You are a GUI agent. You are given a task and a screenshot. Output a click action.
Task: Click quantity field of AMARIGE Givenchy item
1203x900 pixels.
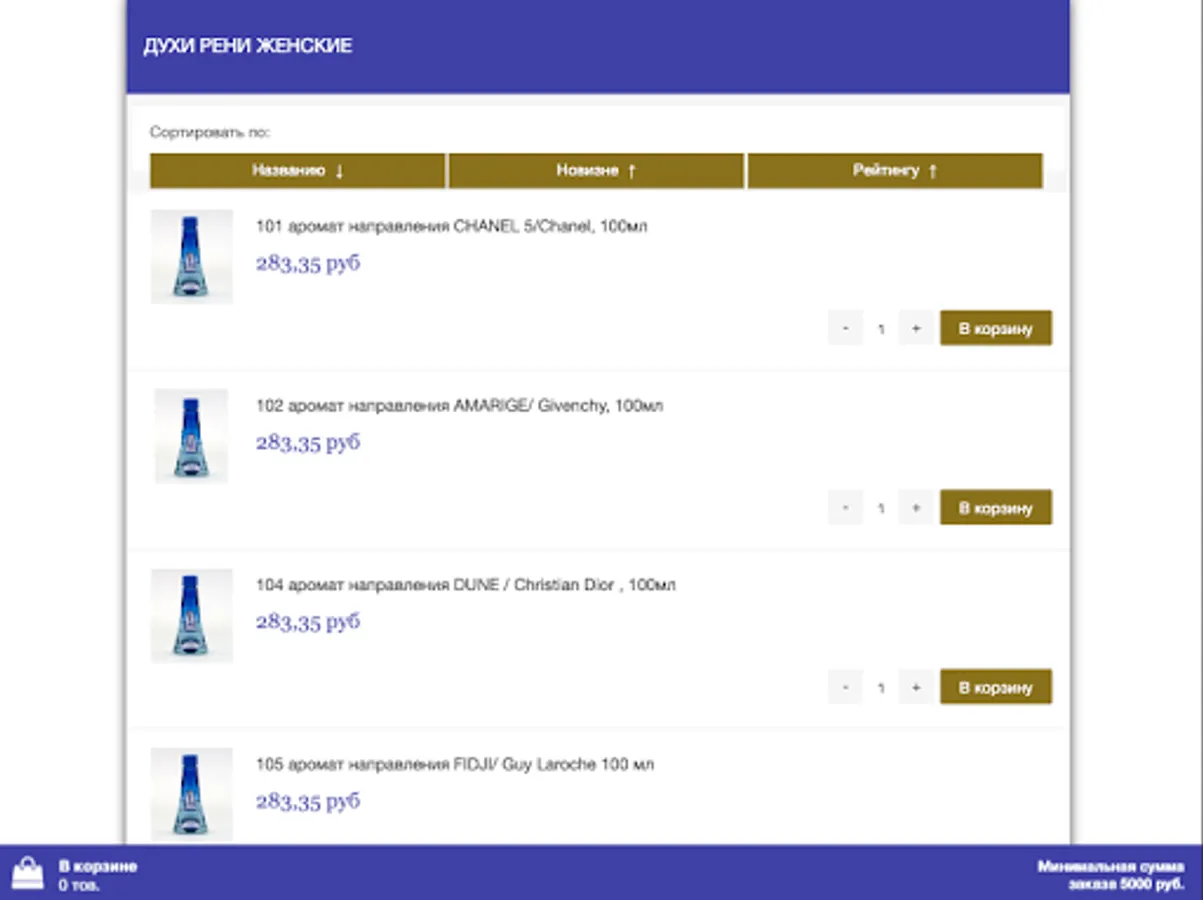[x=881, y=508]
